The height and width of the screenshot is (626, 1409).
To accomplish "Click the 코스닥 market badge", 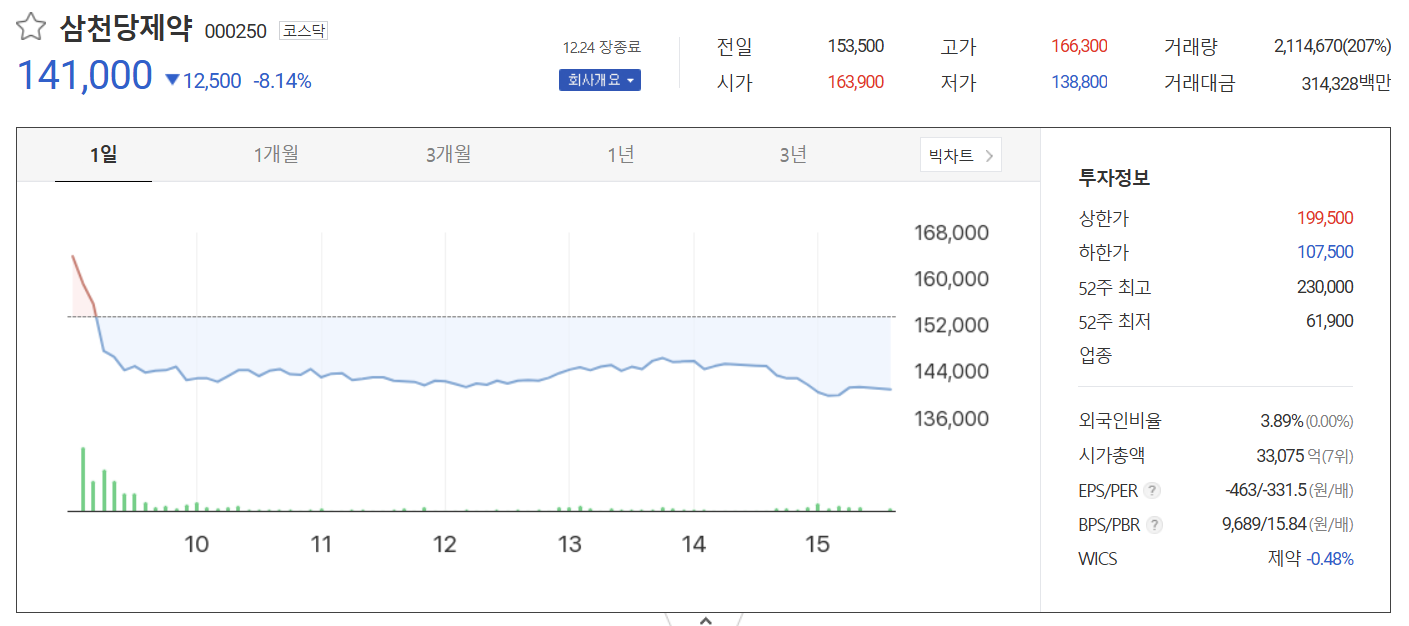I will tap(304, 30).
